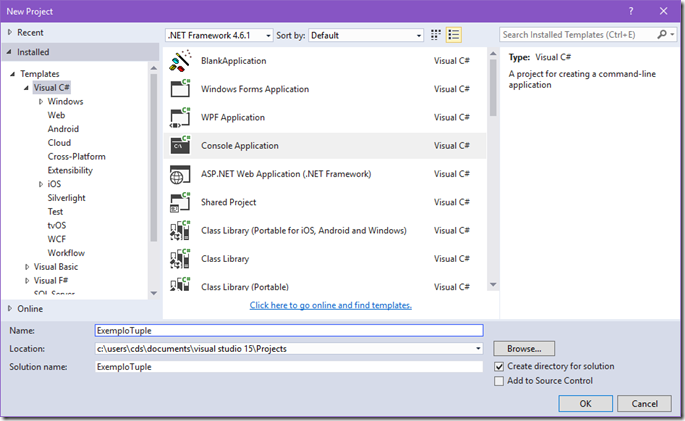
Task: Click the Solution name input field
Action: click(x=289, y=367)
